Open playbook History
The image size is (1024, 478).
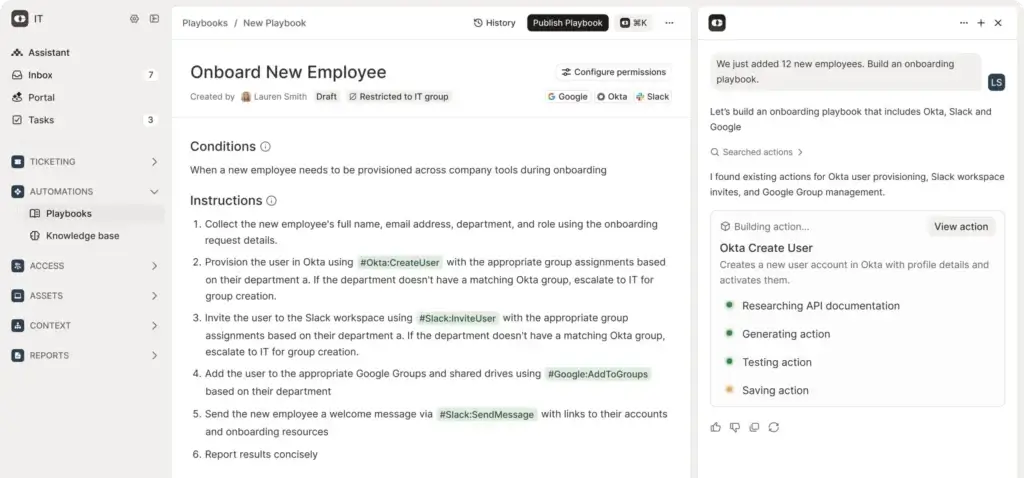494,23
